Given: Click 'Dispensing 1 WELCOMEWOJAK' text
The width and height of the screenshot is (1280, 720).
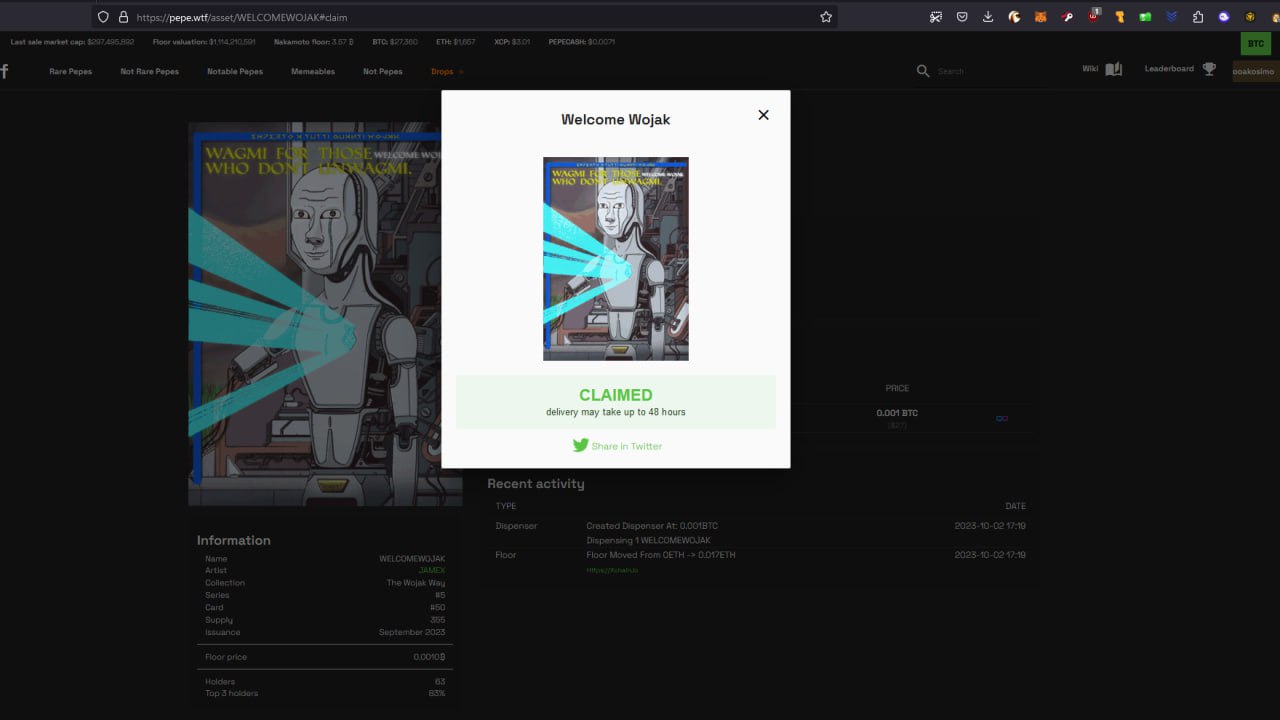Looking at the screenshot, I should pos(649,540).
